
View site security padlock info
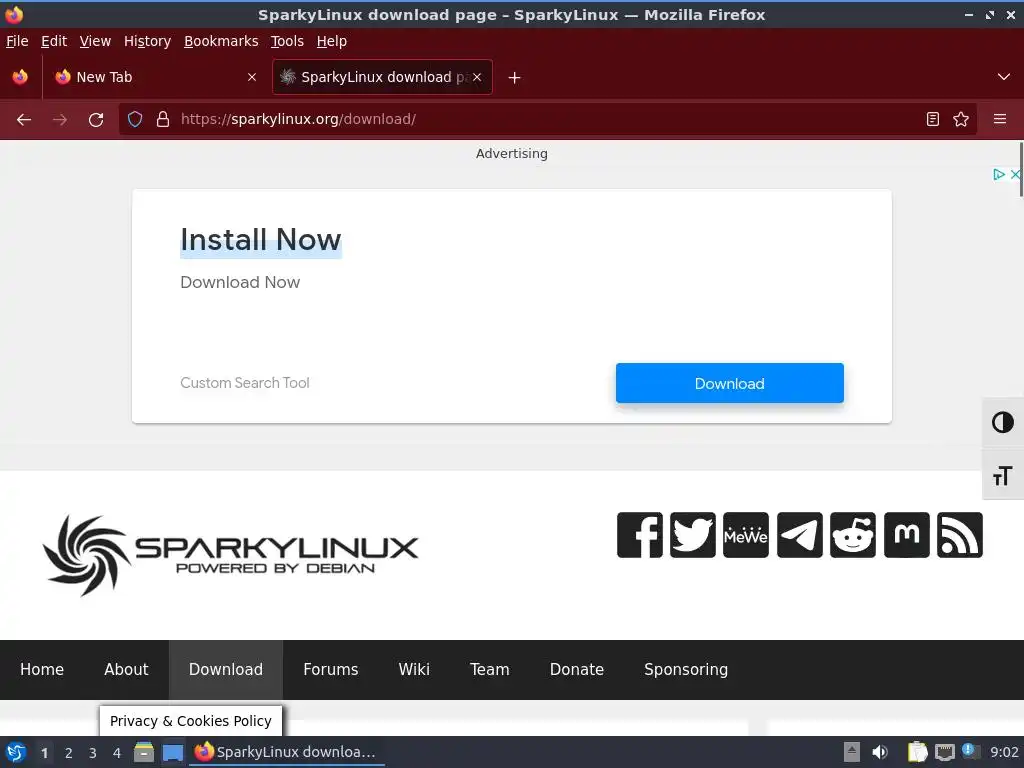(x=163, y=119)
